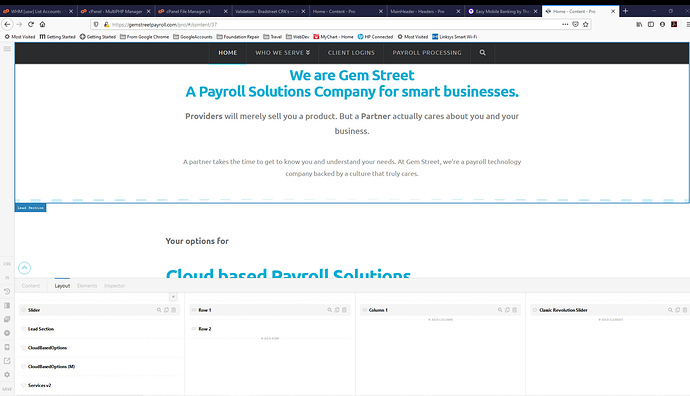Inspect the Slider section with magnifier icon
The height and width of the screenshot is (396, 690).
(159, 310)
